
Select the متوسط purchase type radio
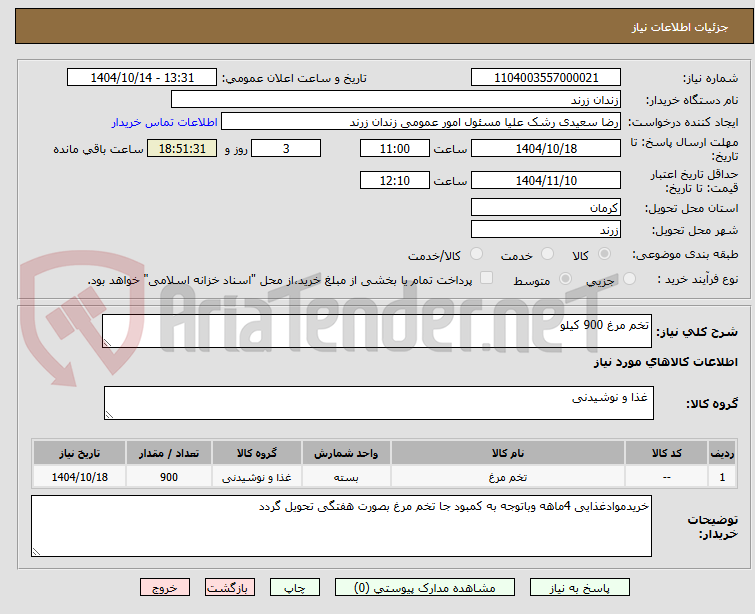565,278
